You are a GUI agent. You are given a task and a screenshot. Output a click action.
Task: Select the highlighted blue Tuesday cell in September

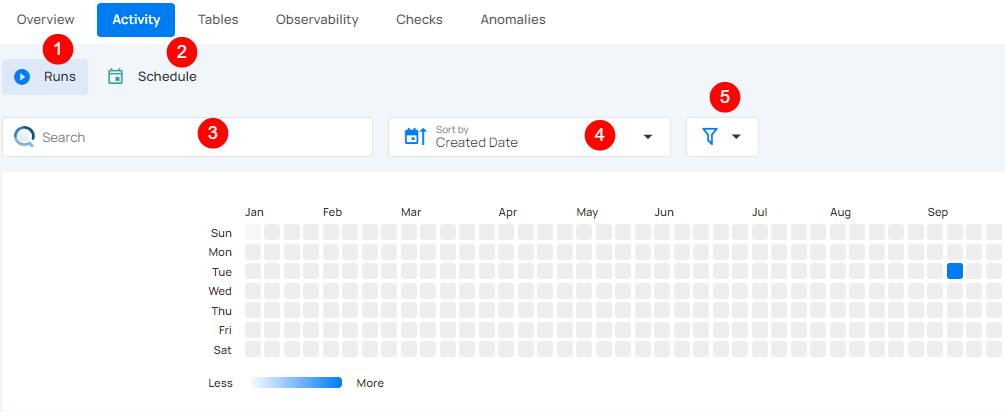pos(955,271)
